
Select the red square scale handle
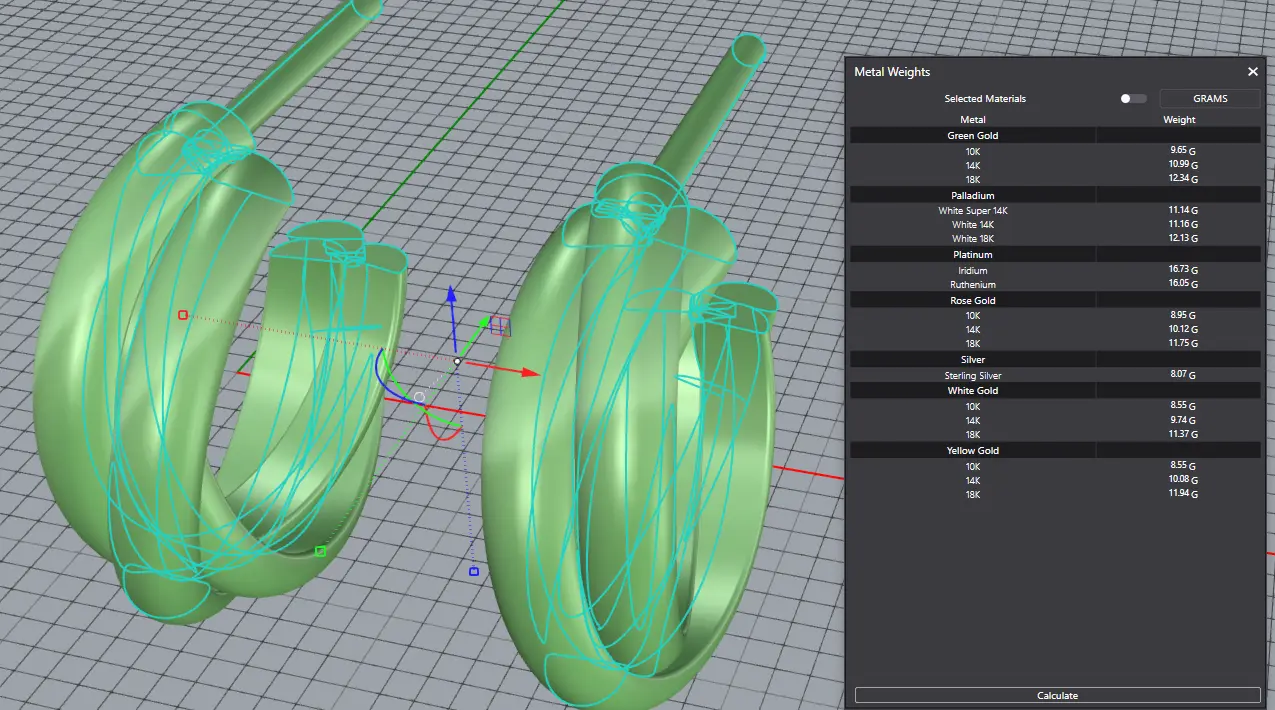coord(183,315)
